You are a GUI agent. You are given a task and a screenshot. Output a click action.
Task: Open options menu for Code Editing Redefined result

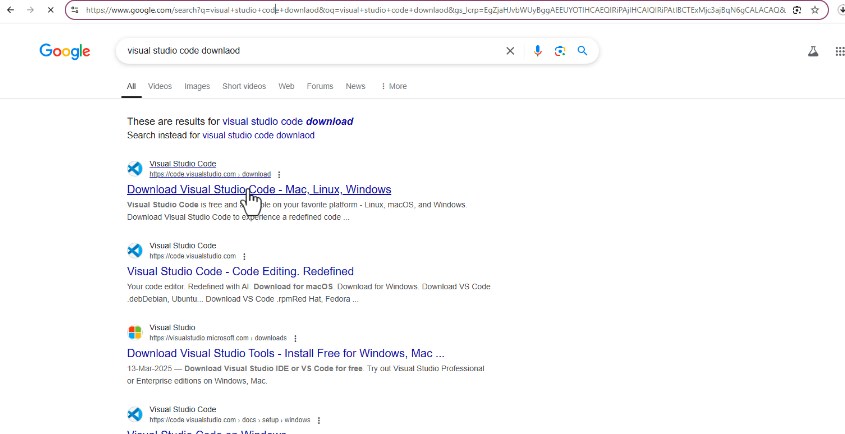pos(244,256)
